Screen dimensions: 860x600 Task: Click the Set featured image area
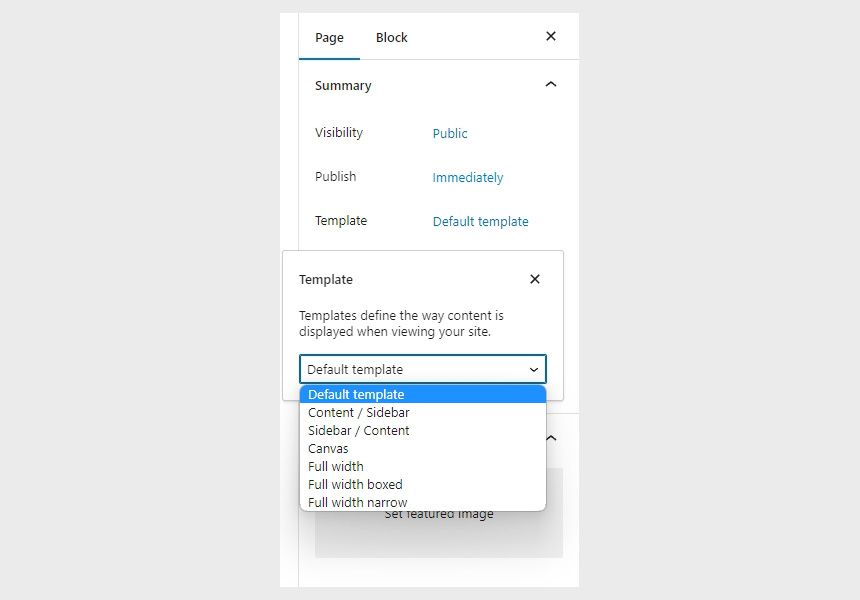click(x=439, y=535)
